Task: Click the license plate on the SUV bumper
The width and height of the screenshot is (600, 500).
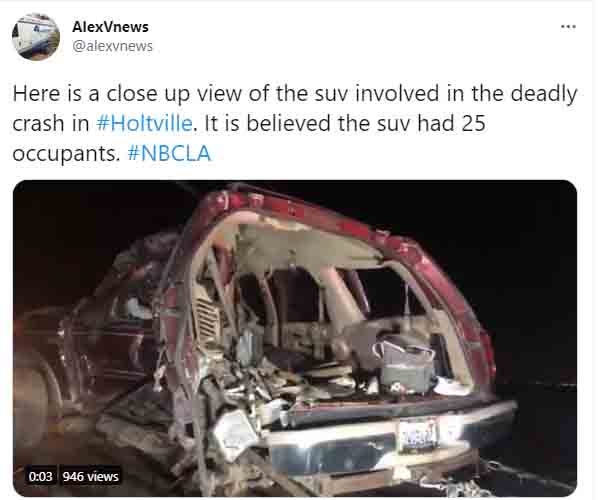Action: 418,435
